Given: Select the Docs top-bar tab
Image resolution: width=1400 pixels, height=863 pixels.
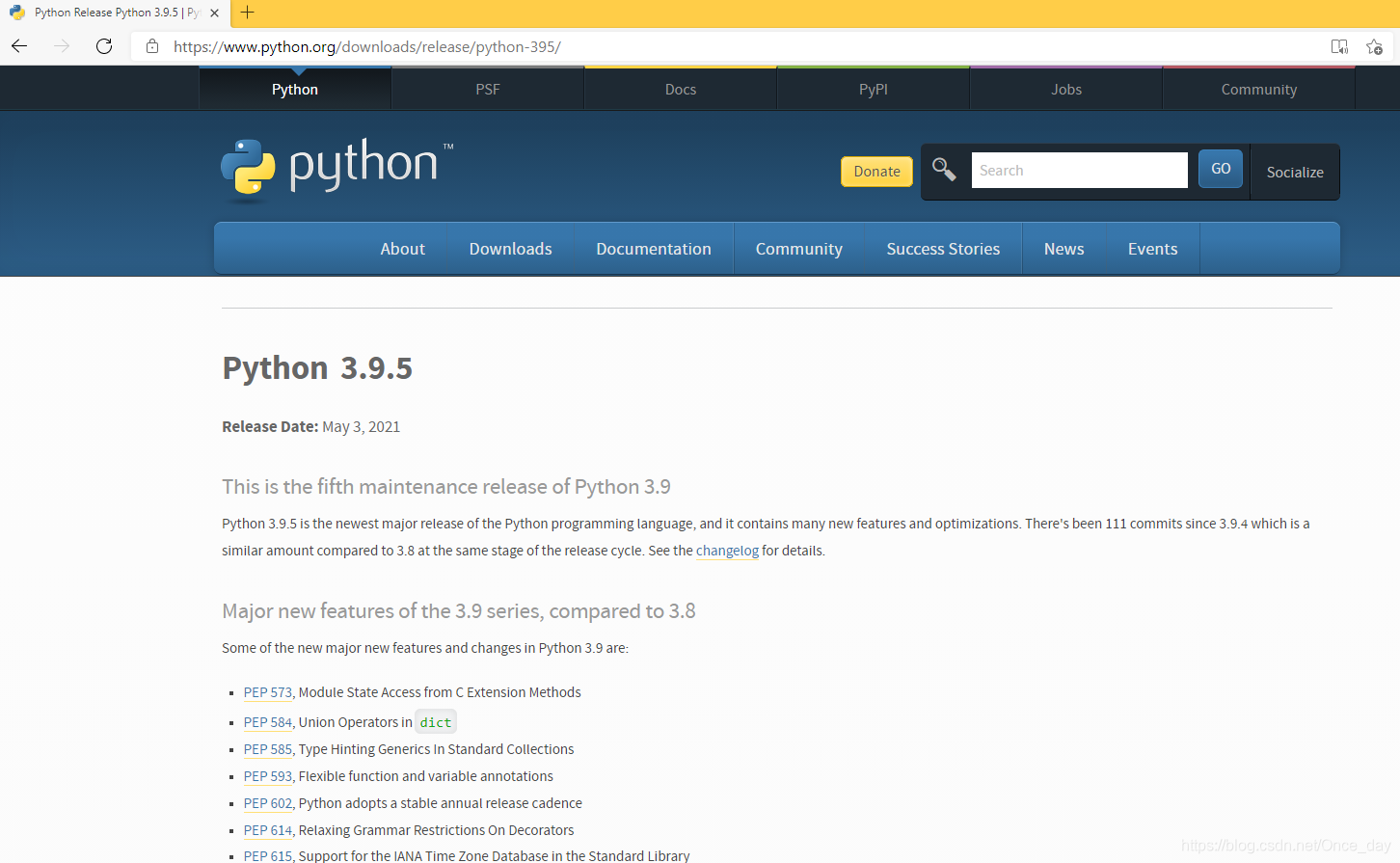Looking at the screenshot, I should click(x=681, y=89).
